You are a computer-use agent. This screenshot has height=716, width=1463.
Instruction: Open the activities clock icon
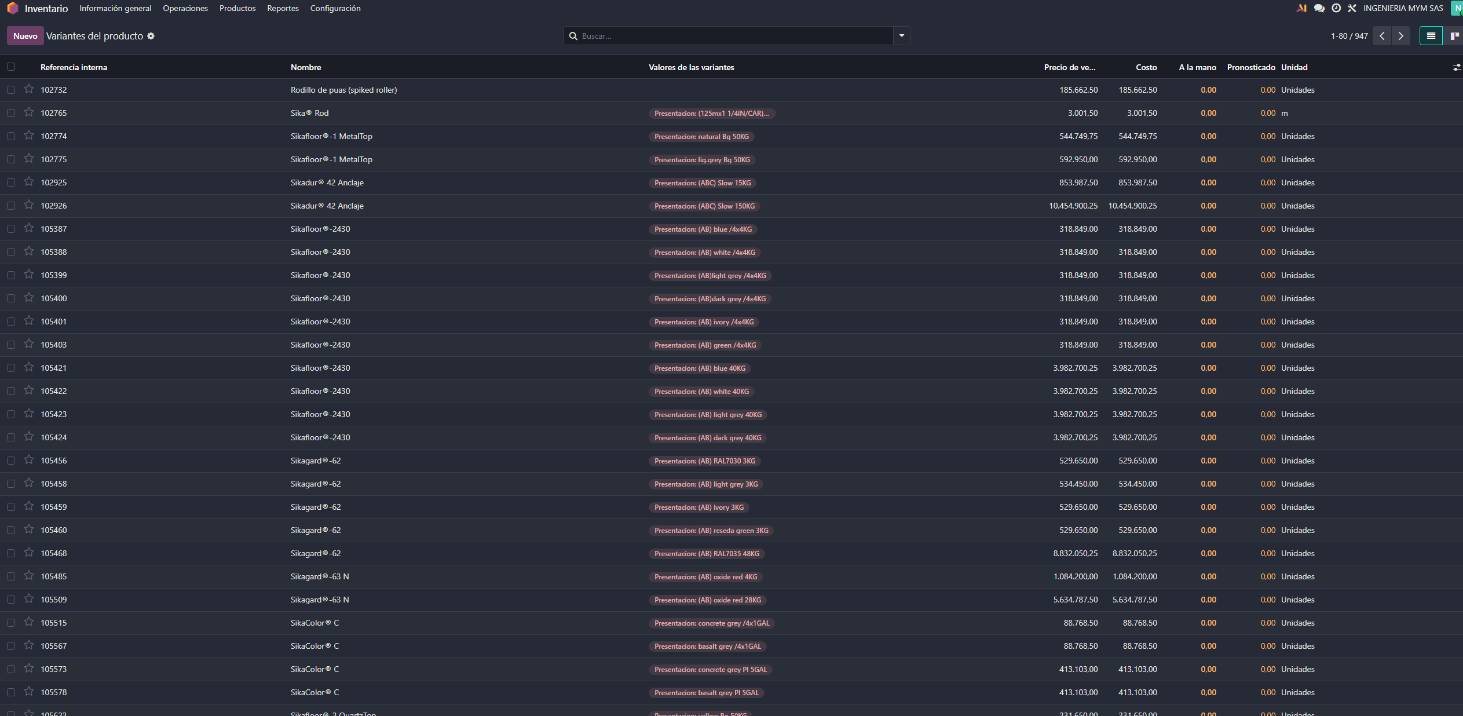pyautogui.click(x=1336, y=8)
